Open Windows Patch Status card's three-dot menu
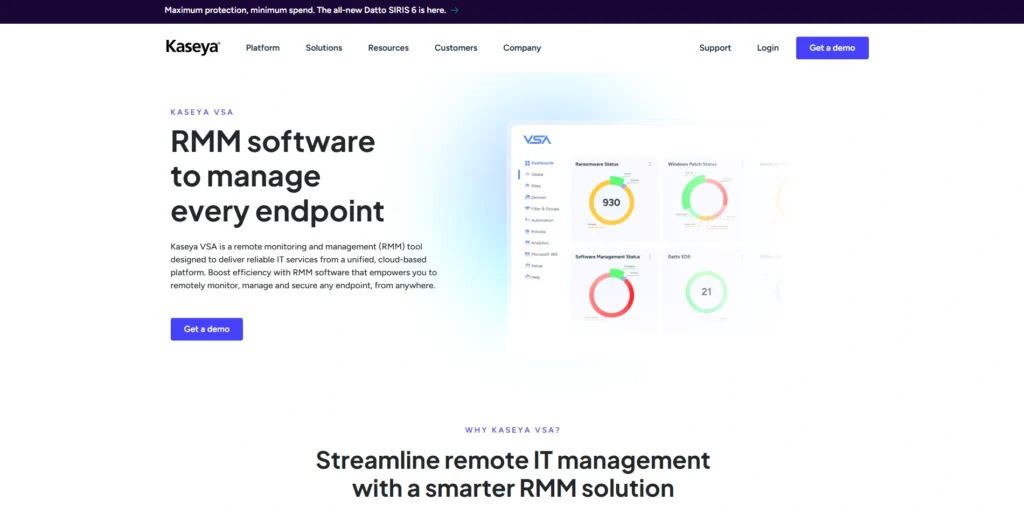Screen dimensions: 1024x507 tap(742, 164)
